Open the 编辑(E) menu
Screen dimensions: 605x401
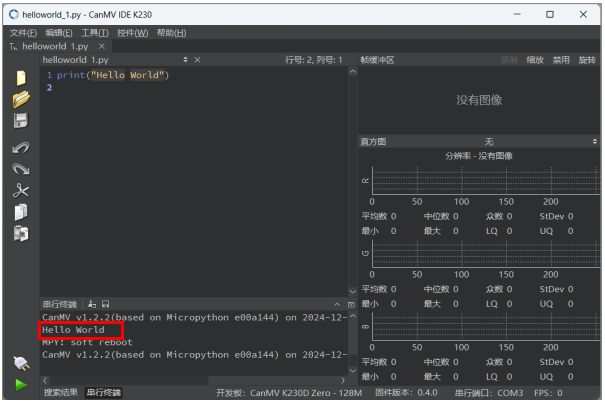pyautogui.click(x=59, y=33)
